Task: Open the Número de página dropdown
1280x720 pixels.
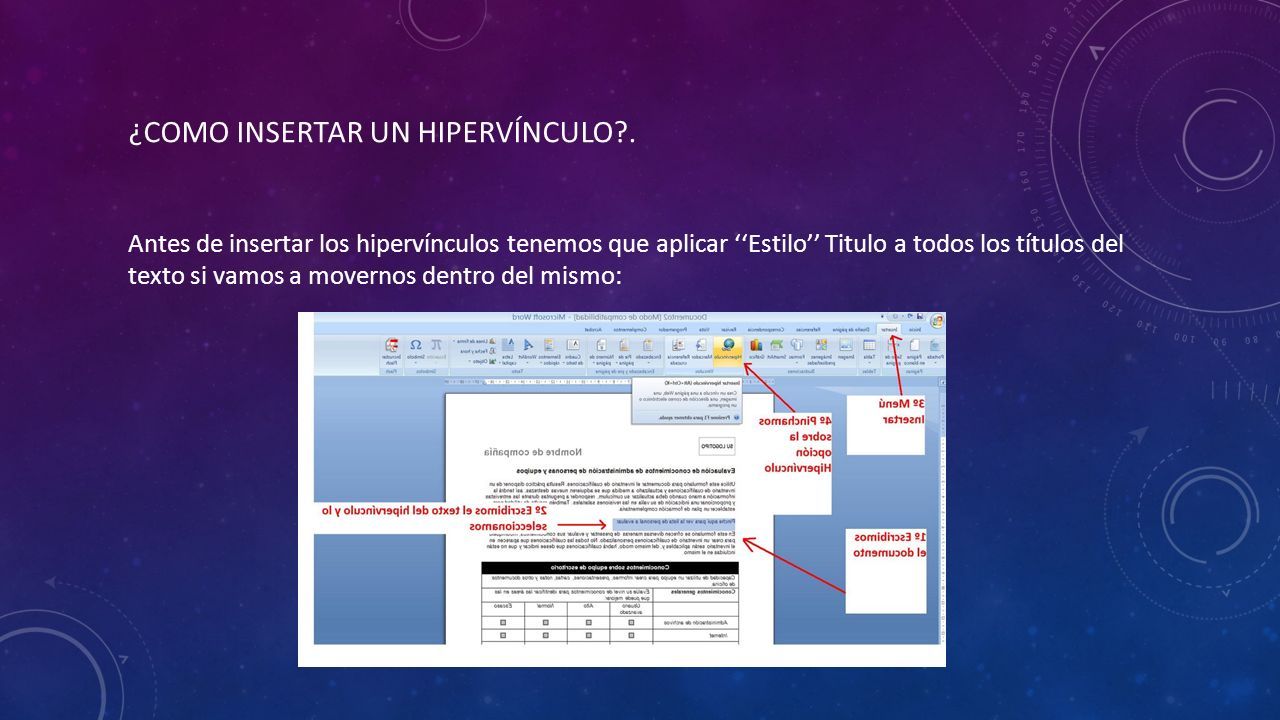Action: point(602,350)
